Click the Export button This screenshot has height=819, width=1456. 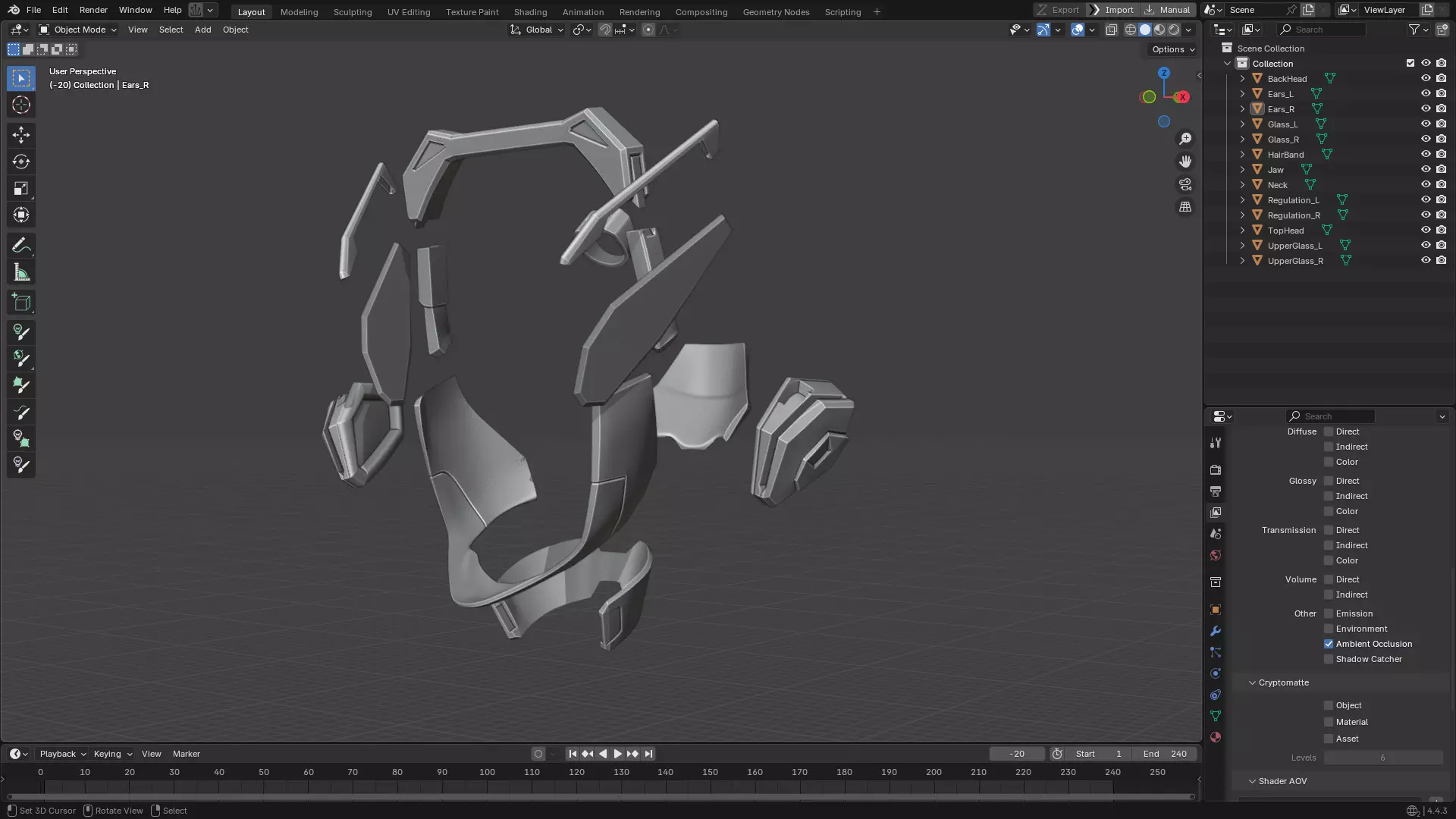pos(1058,10)
